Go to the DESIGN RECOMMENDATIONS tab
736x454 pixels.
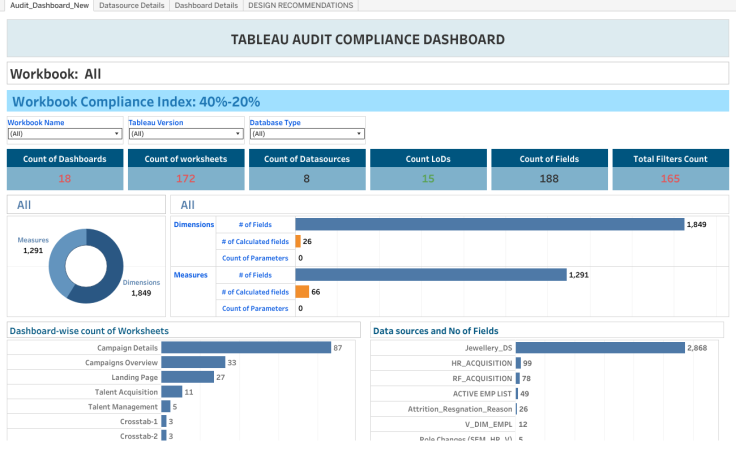pos(300,5)
